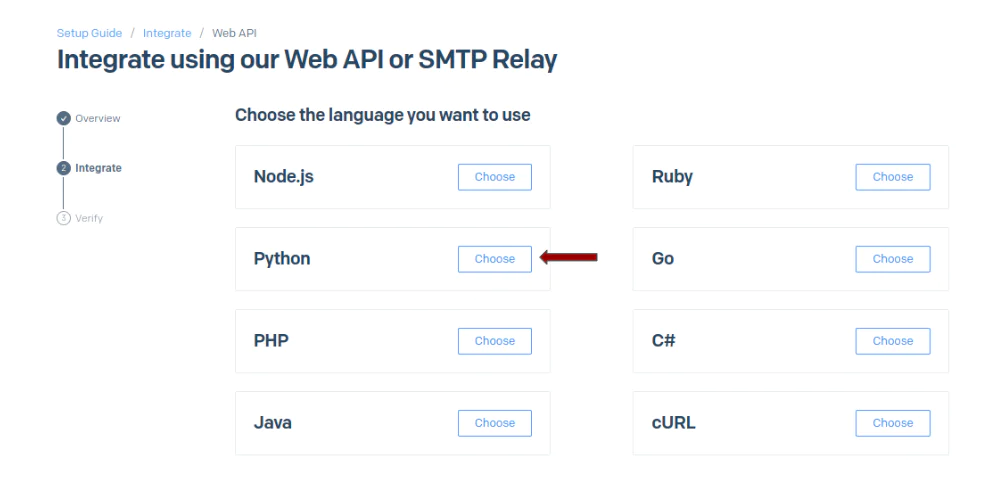This screenshot has height=494, width=985.
Task: Go to the Integrate breadcrumb link
Action: [167, 33]
